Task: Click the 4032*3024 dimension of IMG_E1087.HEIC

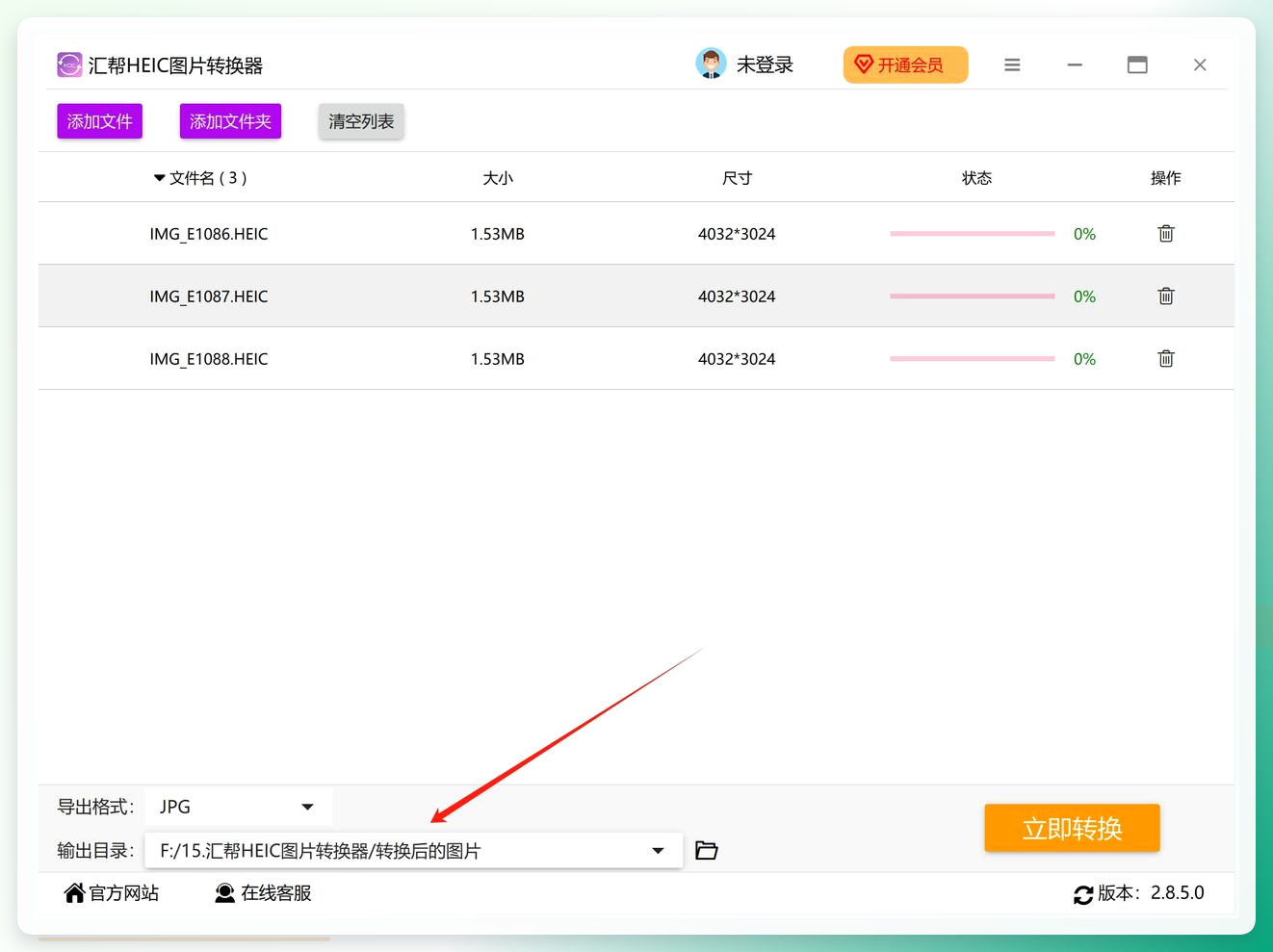Action: tap(737, 296)
